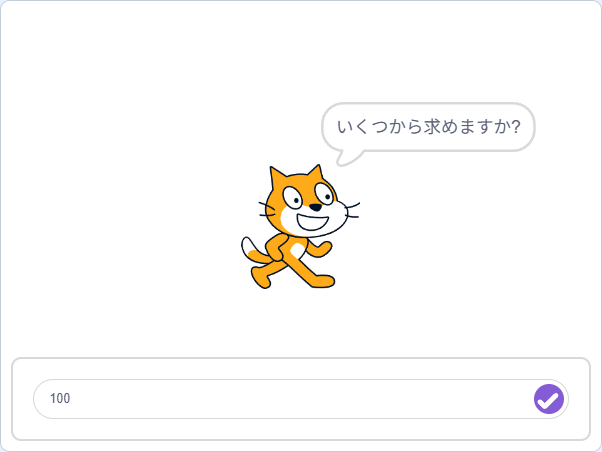Image resolution: width=602 pixels, height=452 pixels.
Task: Click the cat's smiling mouth
Action: [313, 223]
